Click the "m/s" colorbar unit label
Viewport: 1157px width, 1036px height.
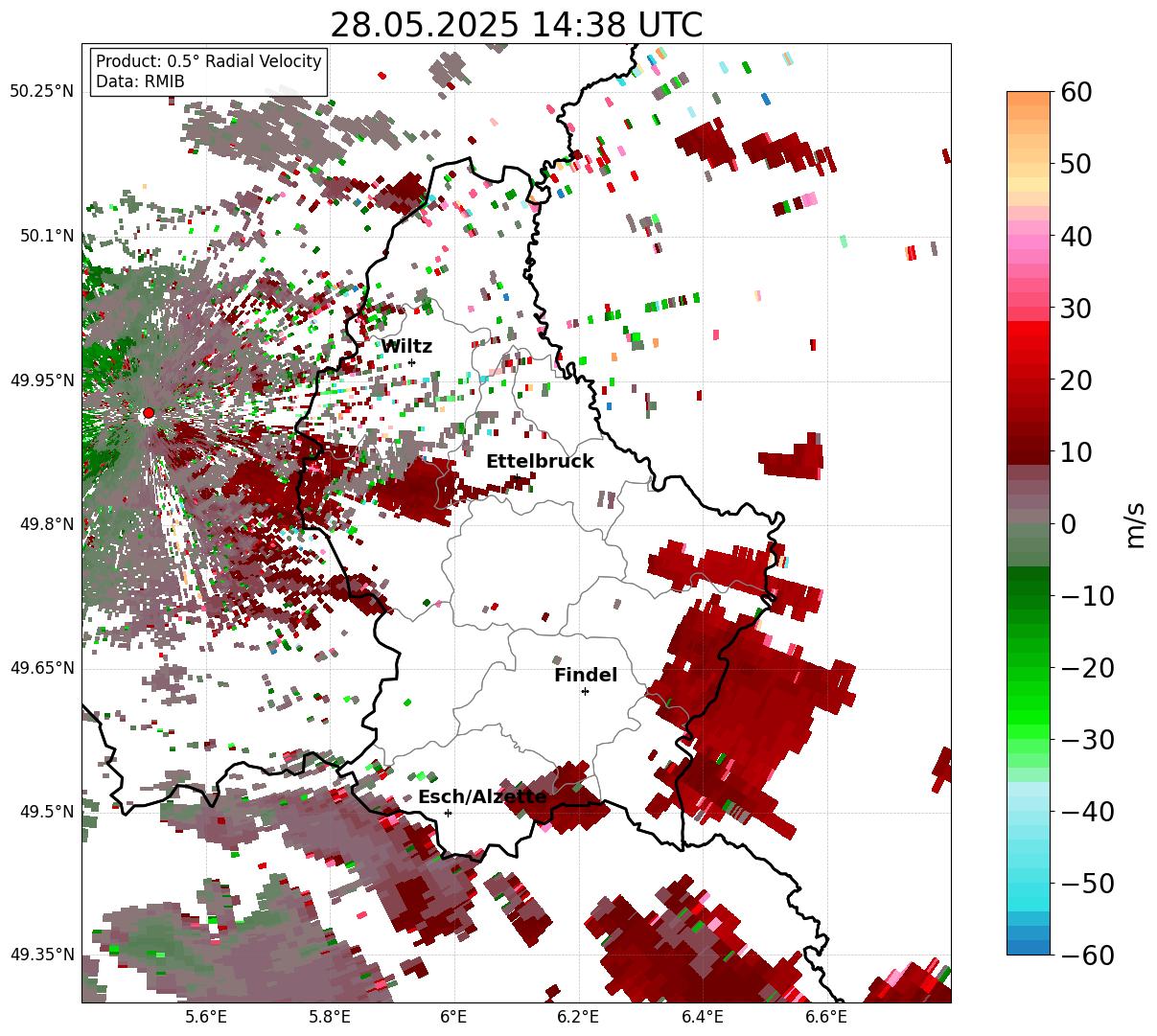tap(1135, 523)
